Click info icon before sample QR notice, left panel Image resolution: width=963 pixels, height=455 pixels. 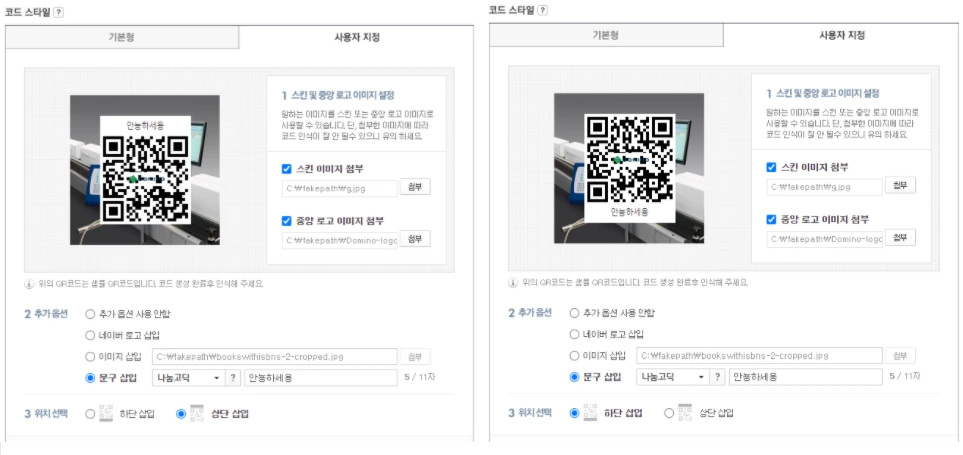pos(29,284)
